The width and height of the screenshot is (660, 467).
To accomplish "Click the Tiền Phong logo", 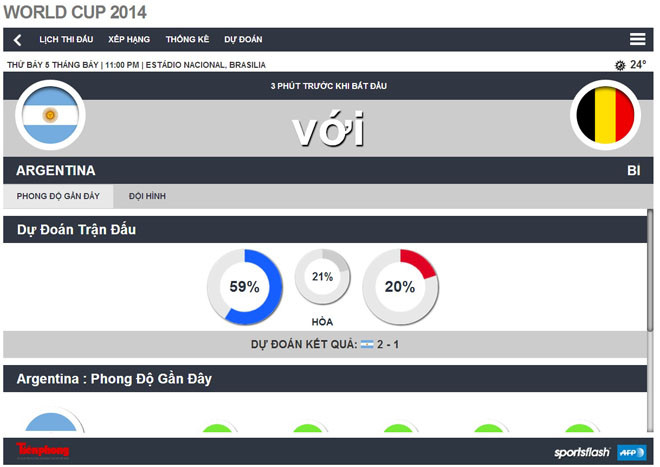I will click(x=43, y=451).
